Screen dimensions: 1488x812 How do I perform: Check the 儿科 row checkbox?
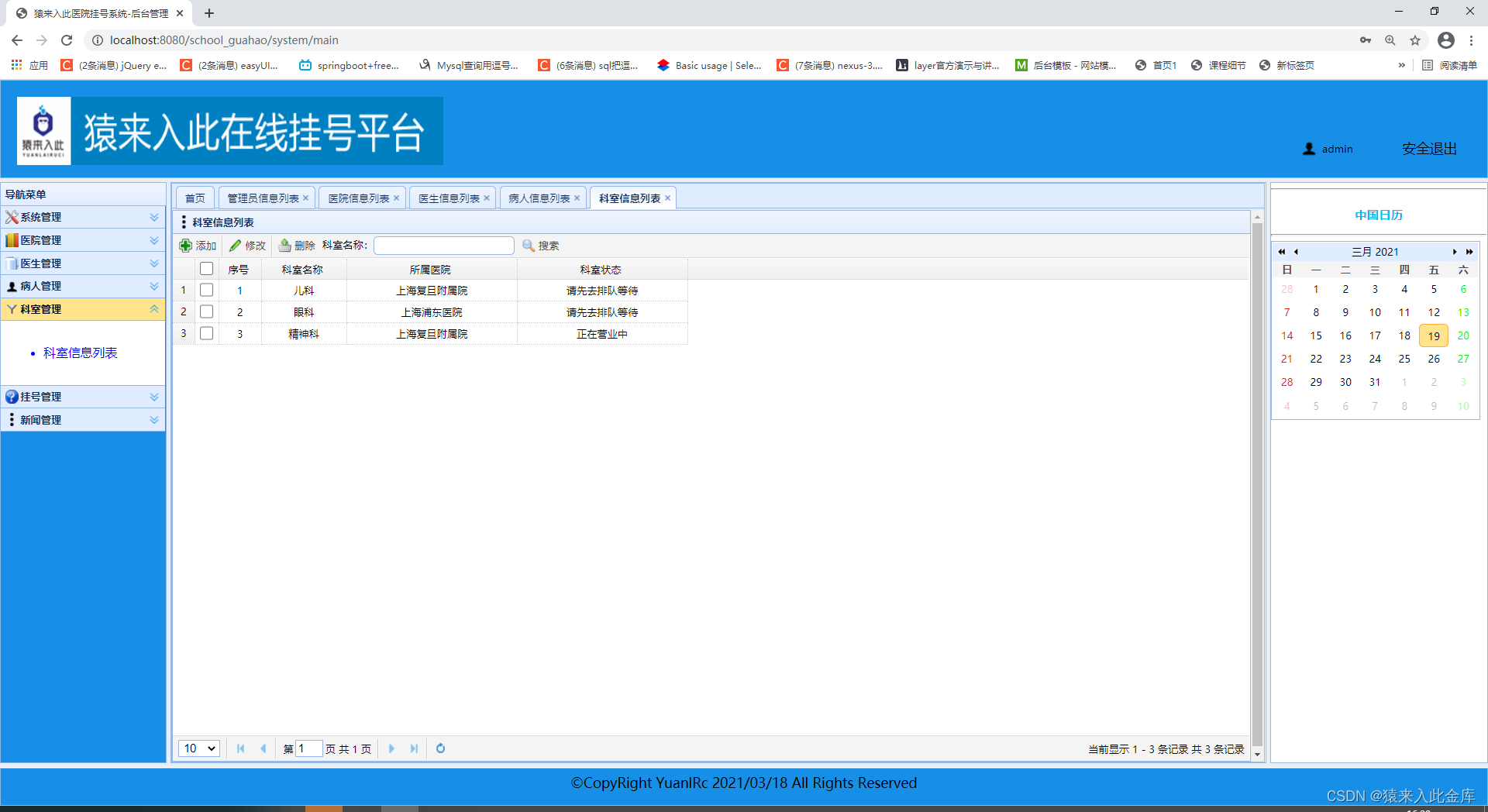(x=206, y=290)
